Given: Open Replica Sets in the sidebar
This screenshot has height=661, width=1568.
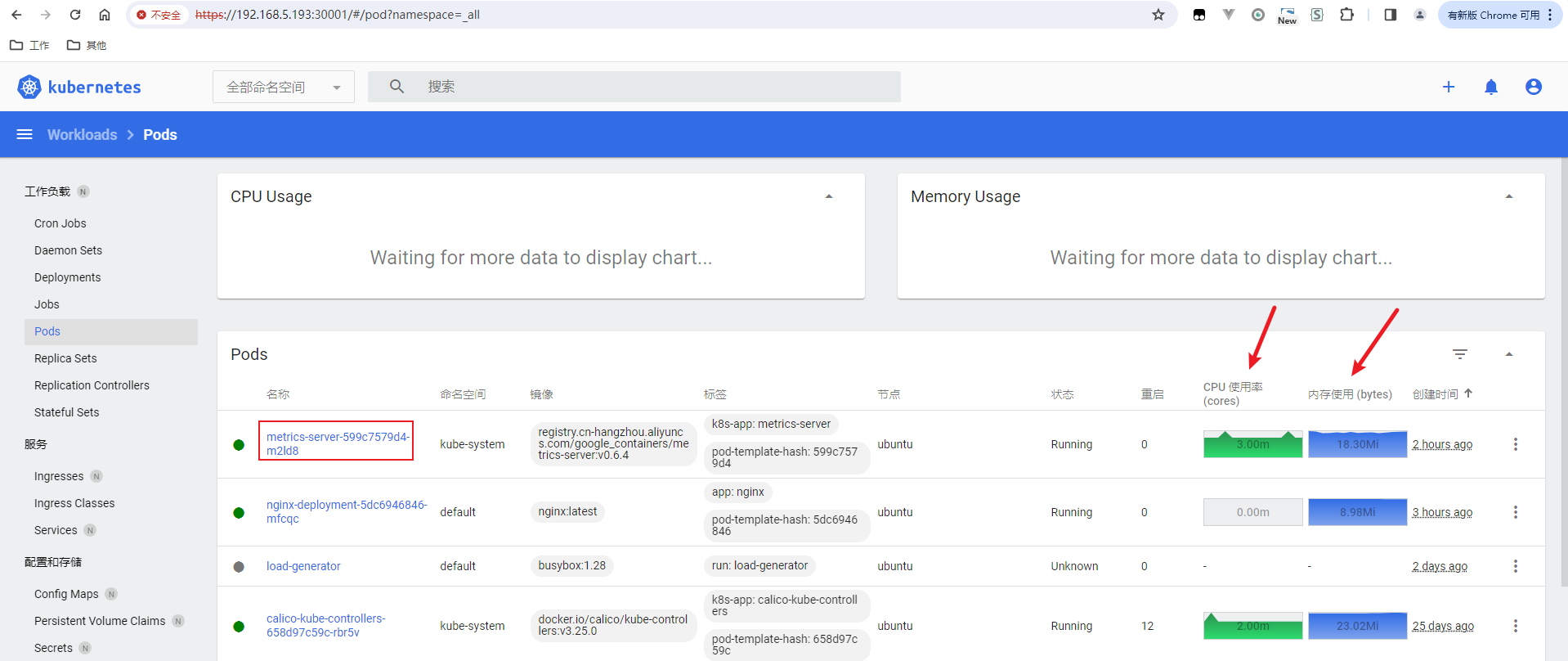Looking at the screenshot, I should coord(65,358).
